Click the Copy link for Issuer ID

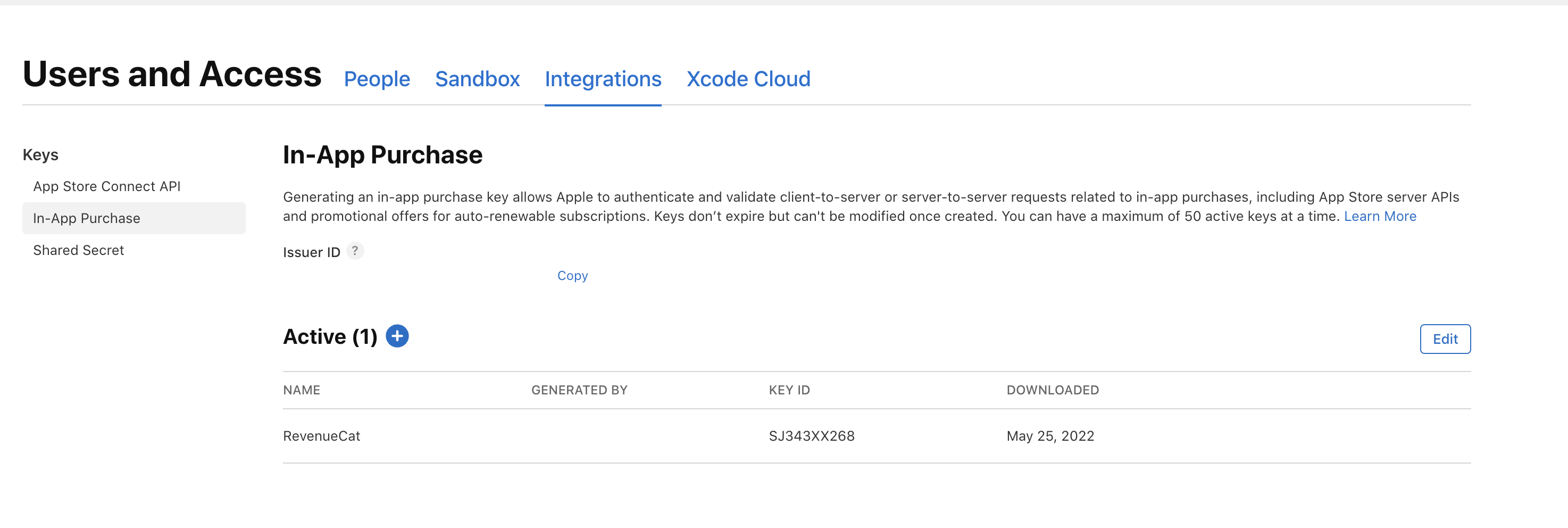(x=572, y=275)
